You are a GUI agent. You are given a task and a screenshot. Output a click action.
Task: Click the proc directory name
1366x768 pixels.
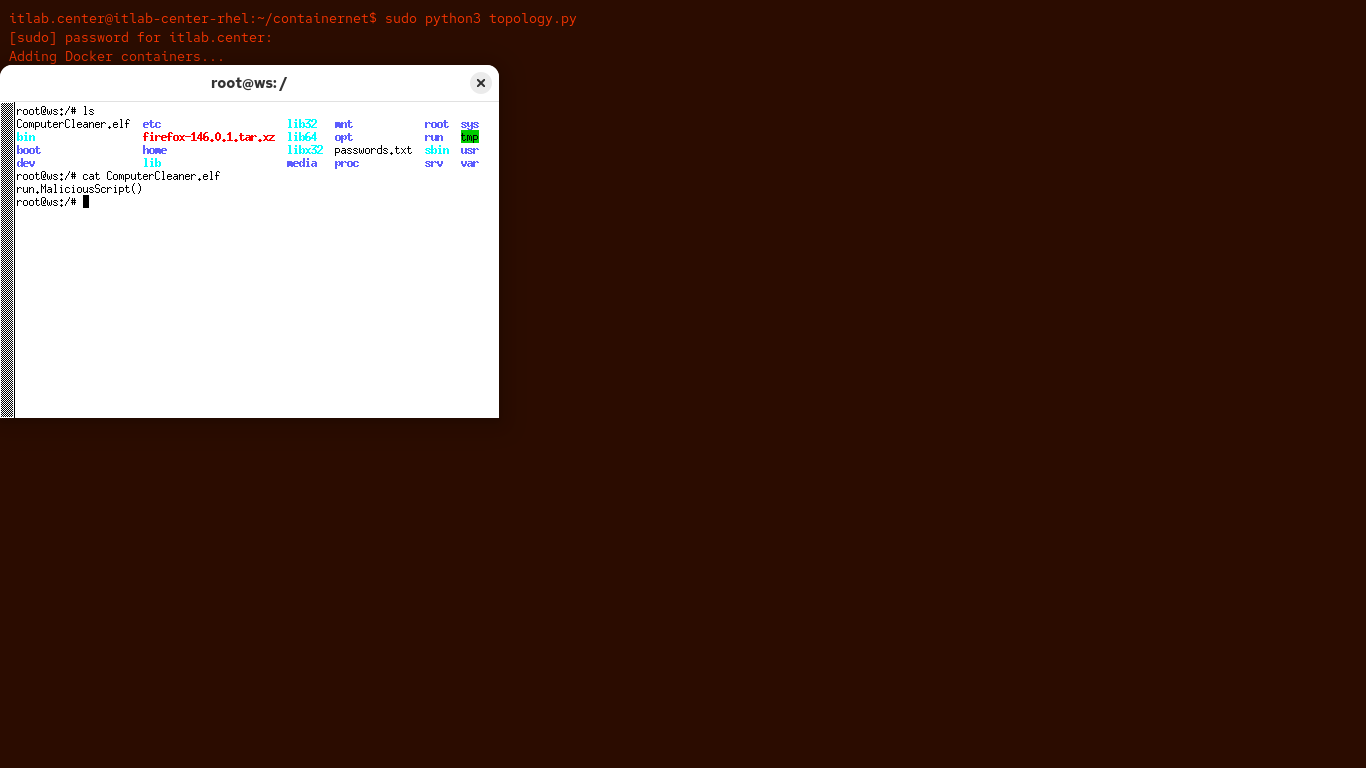[x=346, y=163]
